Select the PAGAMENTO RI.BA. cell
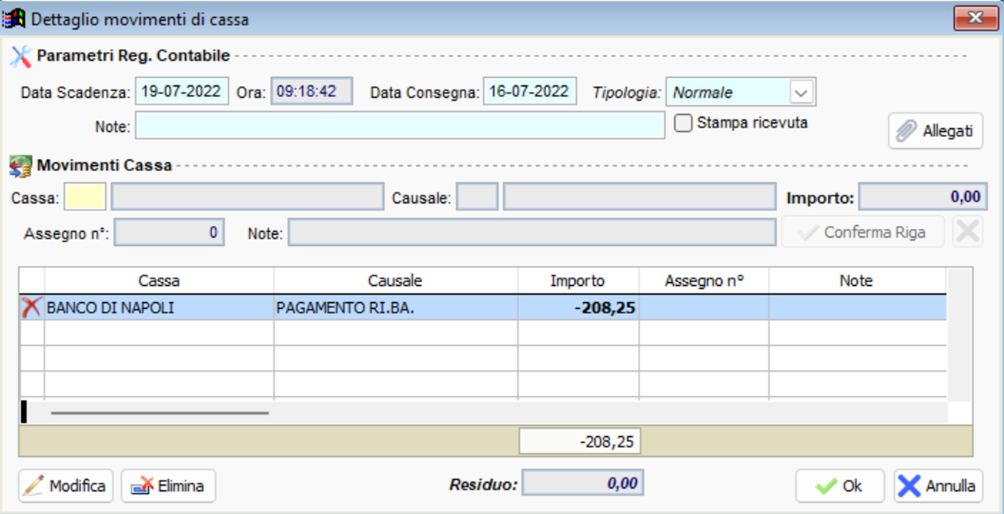The width and height of the screenshot is (1004, 514). click(395, 308)
